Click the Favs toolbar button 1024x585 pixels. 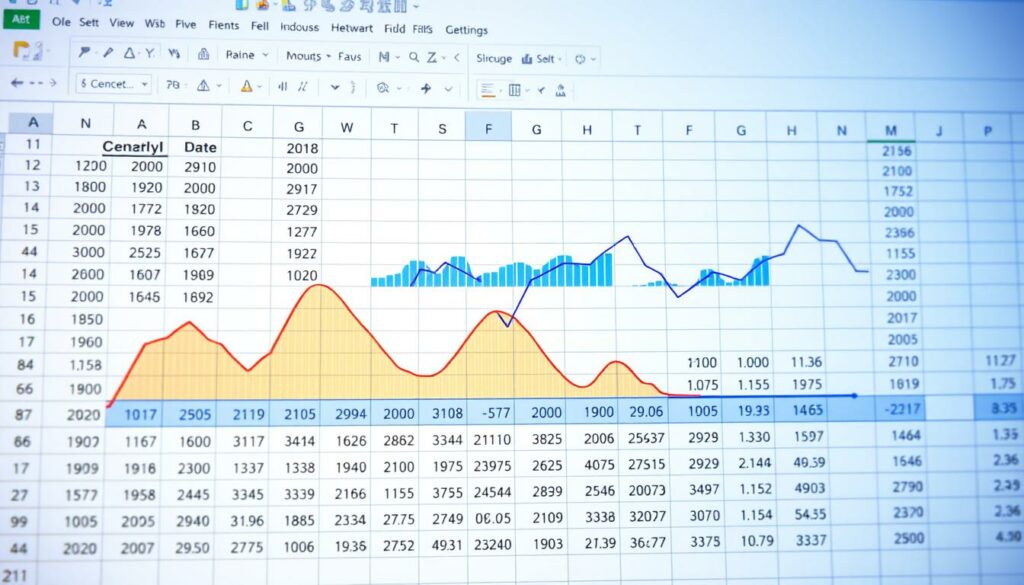tap(350, 56)
